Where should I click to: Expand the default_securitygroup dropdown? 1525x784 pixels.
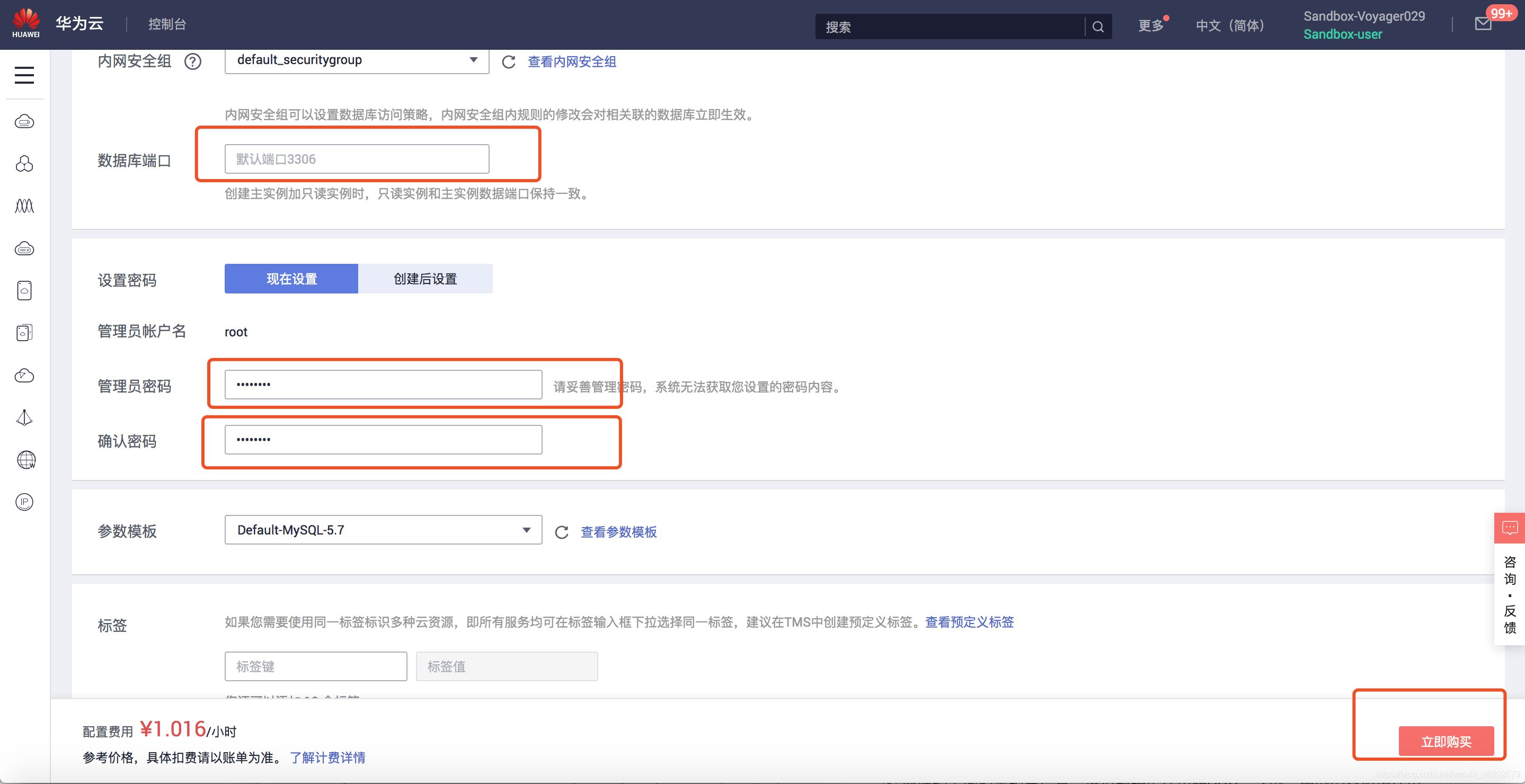[x=357, y=60]
